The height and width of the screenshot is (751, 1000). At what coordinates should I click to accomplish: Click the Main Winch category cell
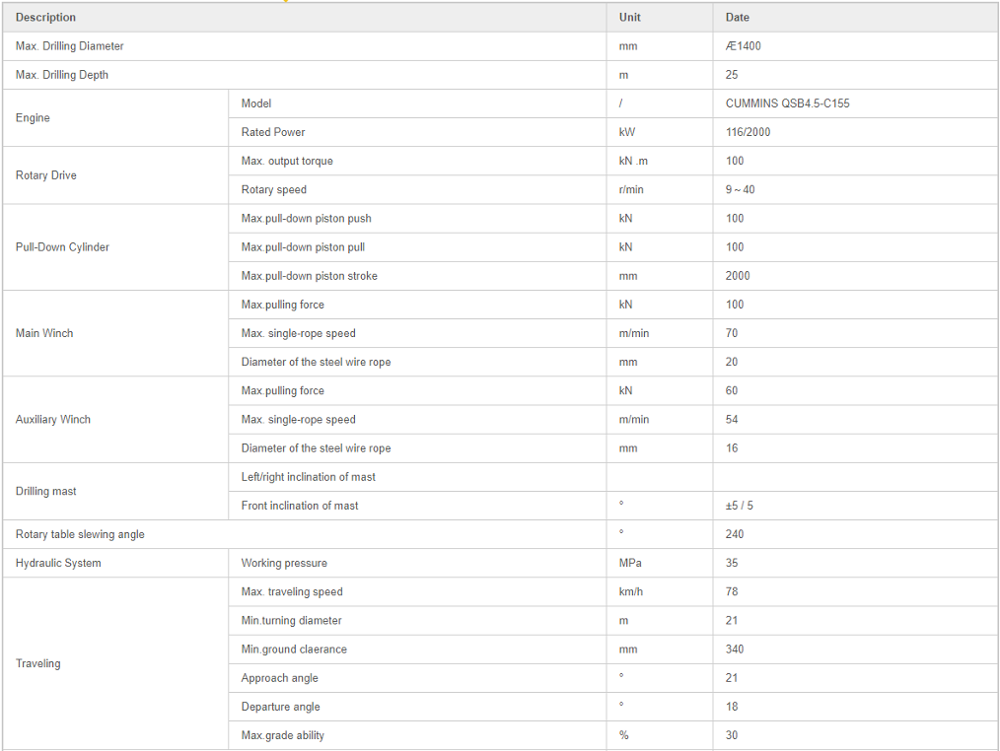(44, 333)
